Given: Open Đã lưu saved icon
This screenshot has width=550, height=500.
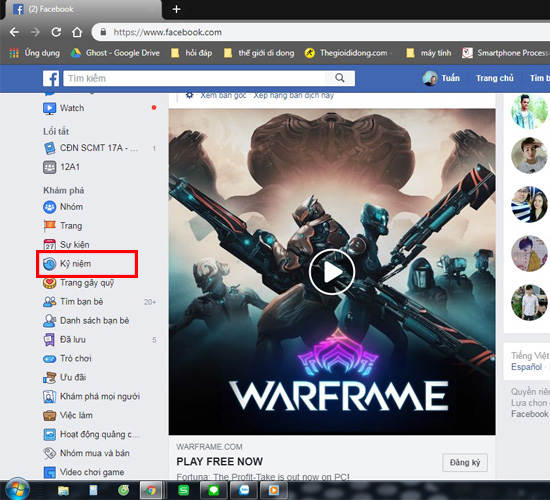Looking at the screenshot, I should click(x=49, y=340).
